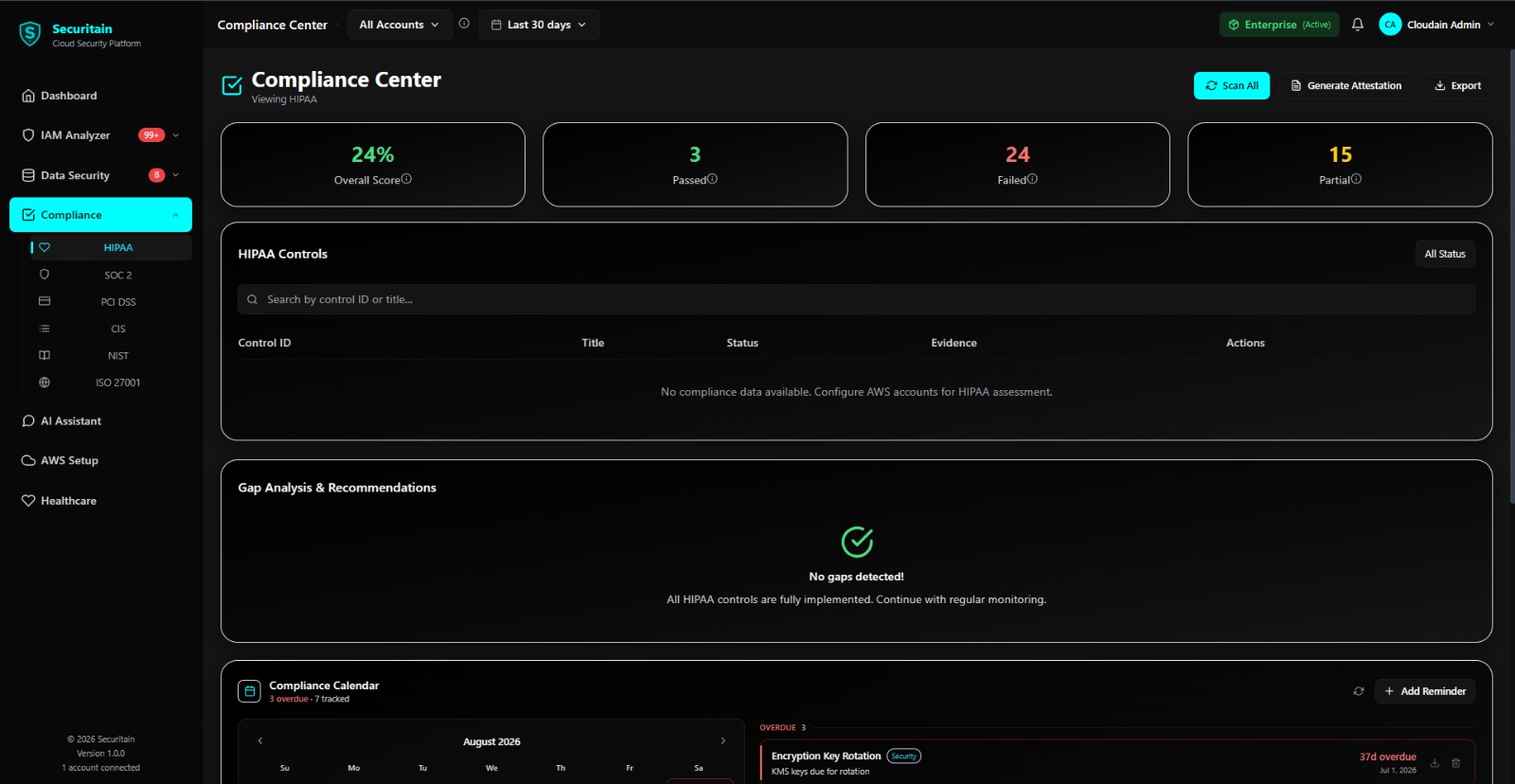The height and width of the screenshot is (784, 1515).
Task: Click the info icon beside All Accounts
Action: click(464, 24)
